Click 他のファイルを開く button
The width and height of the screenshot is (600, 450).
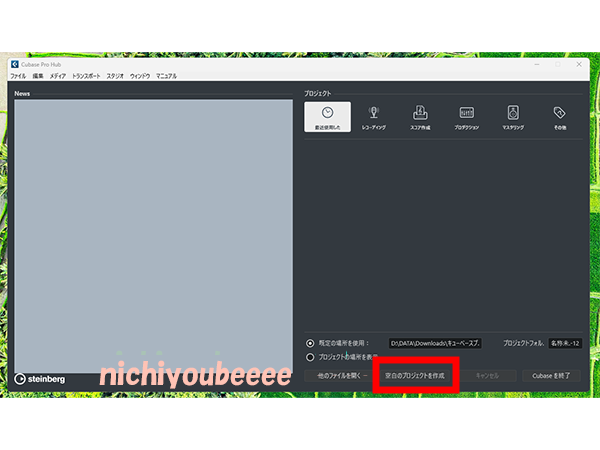click(340, 375)
